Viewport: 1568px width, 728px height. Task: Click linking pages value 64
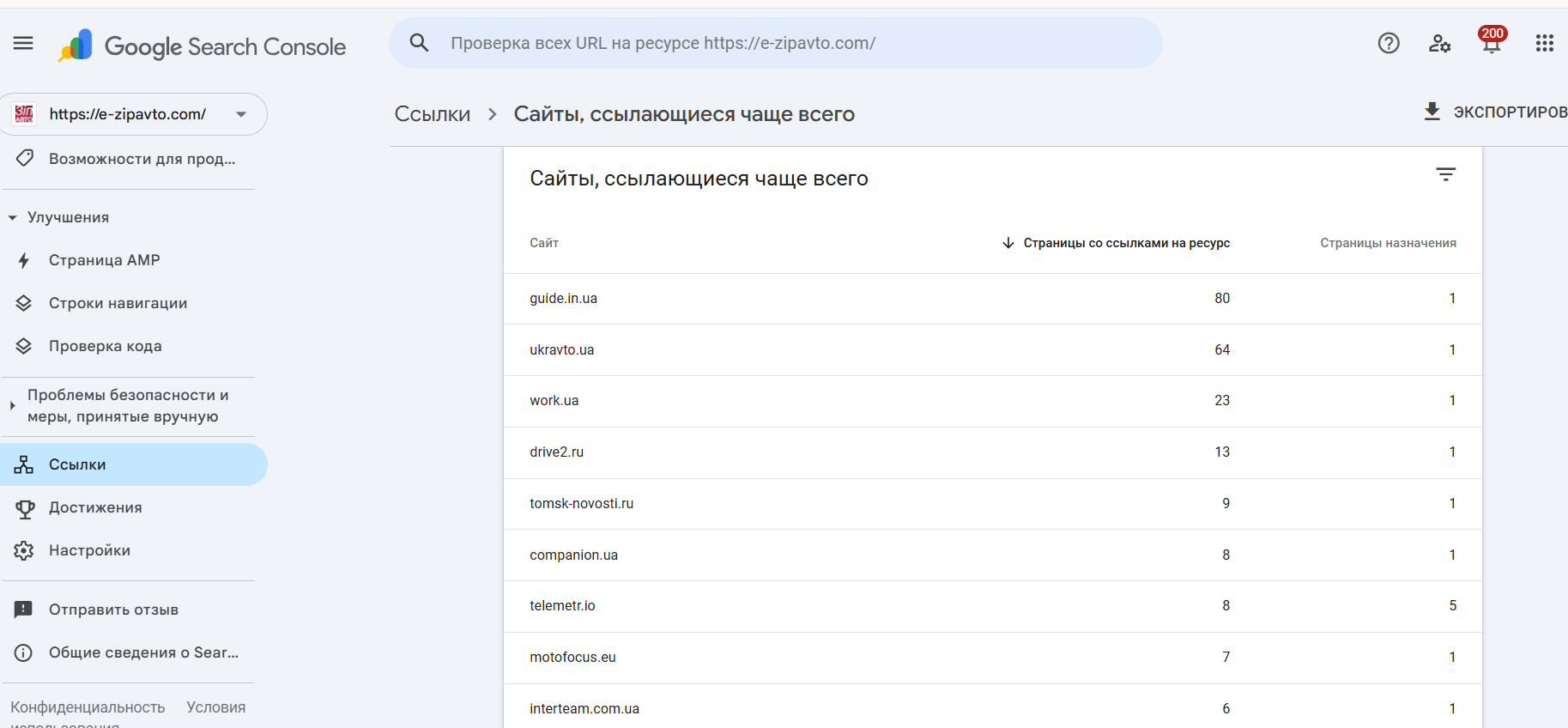pyautogui.click(x=1222, y=350)
